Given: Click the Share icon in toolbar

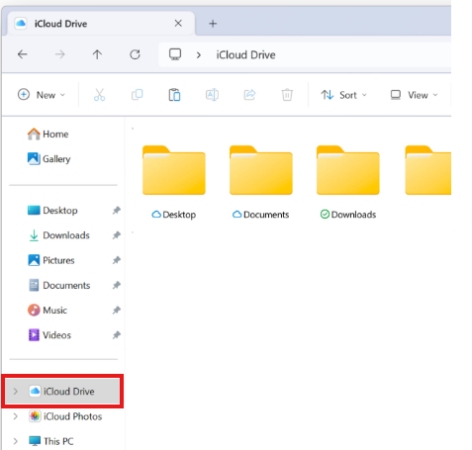Looking at the screenshot, I should tap(249, 95).
